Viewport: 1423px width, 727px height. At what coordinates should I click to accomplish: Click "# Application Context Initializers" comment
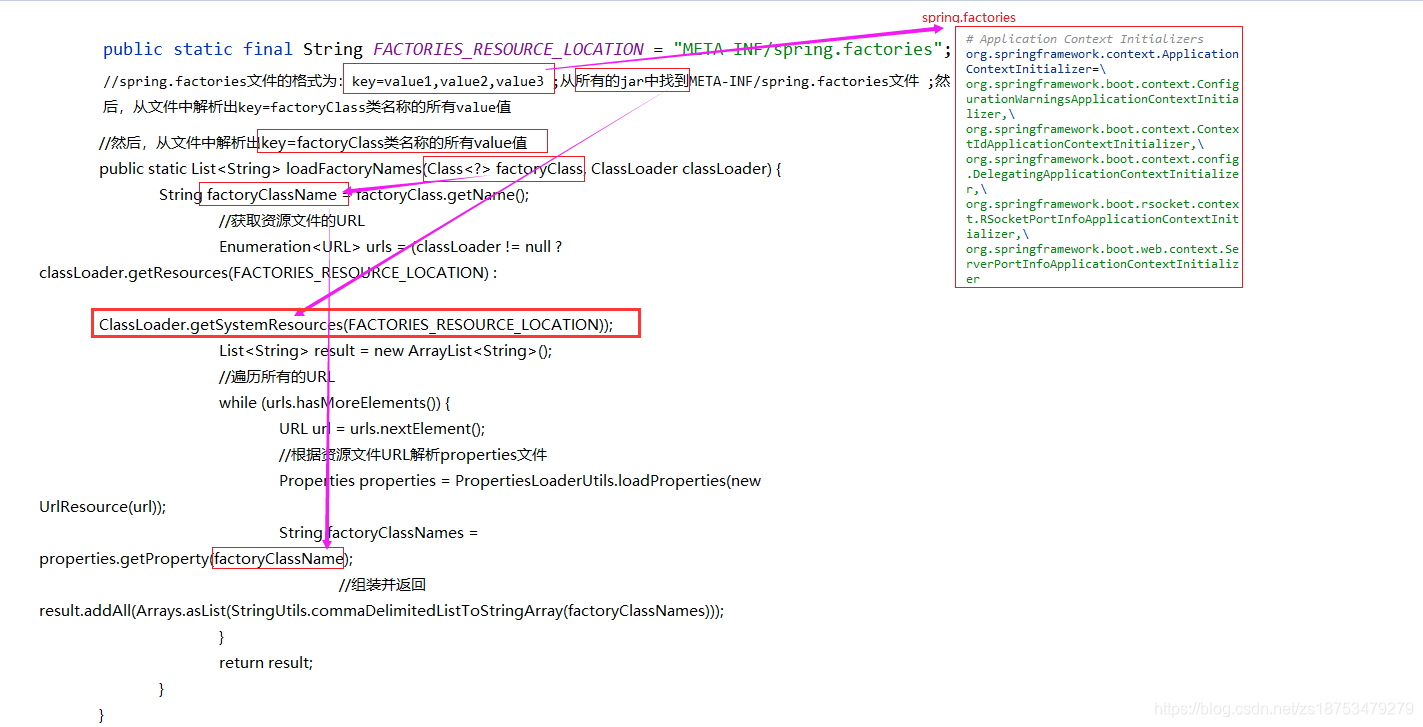pos(1085,39)
